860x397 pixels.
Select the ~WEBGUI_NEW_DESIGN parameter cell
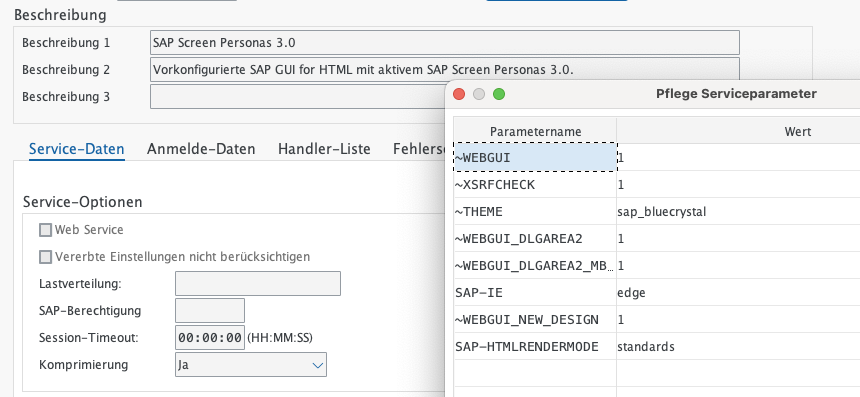point(535,319)
